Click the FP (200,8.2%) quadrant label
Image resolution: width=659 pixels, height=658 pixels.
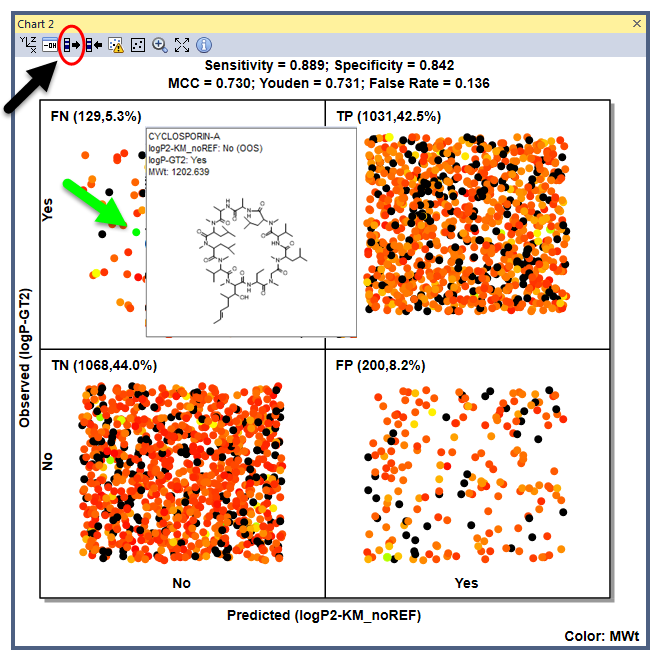coord(380,365)
